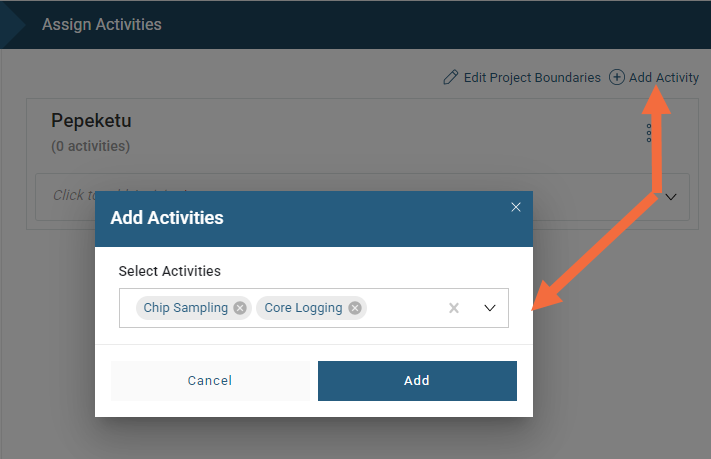Click the Assign Activities step header

click(102, 24)
